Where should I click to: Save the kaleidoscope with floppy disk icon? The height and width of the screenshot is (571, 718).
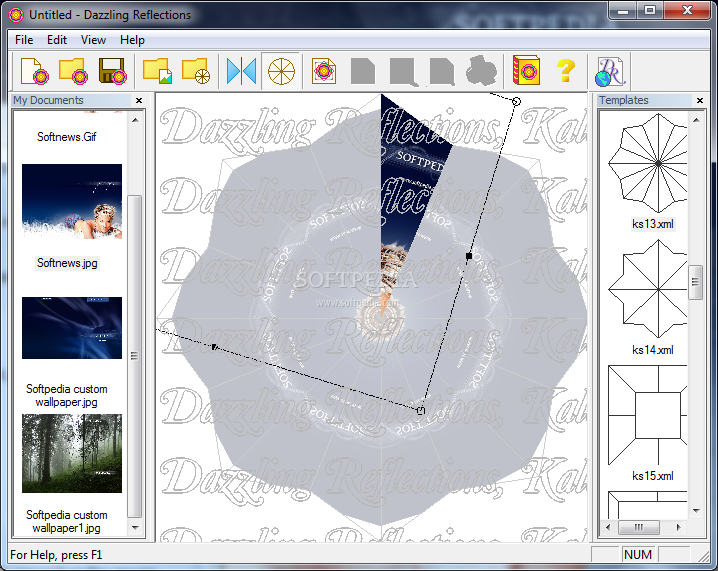coord(113,71)
